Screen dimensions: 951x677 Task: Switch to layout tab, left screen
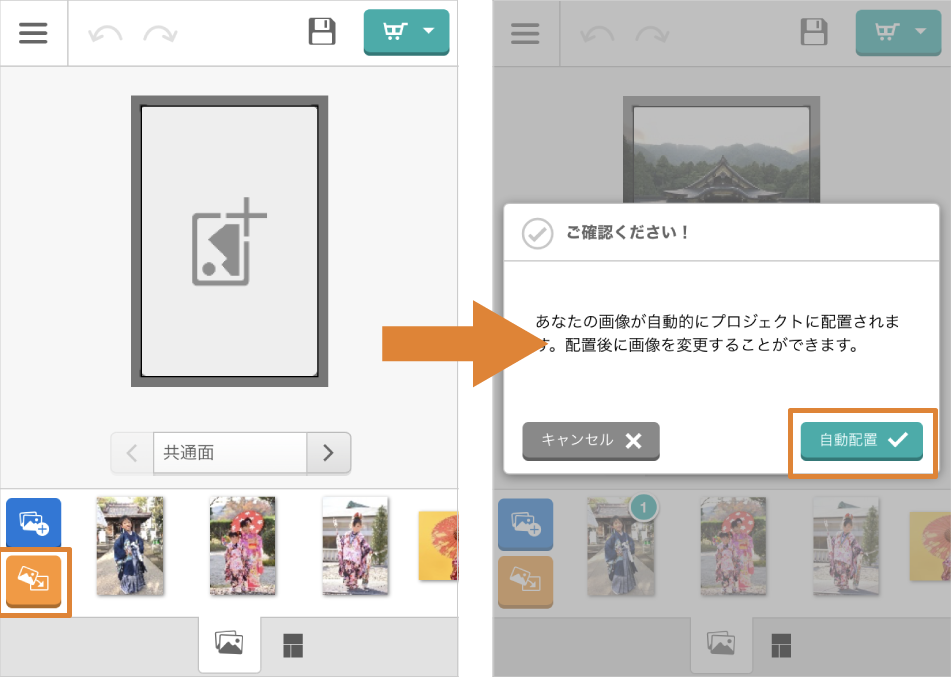[x=293, y=645]
